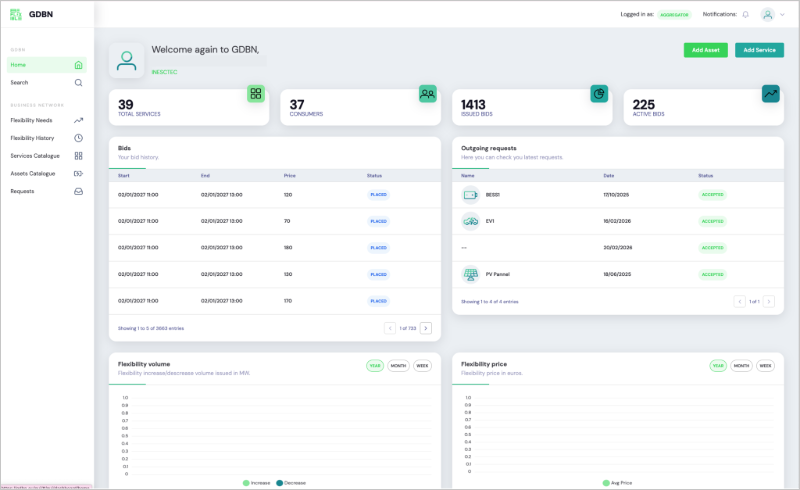Click the Active Bids trend icon
This screenshot has height=490, width=800.
click(770, 94)
